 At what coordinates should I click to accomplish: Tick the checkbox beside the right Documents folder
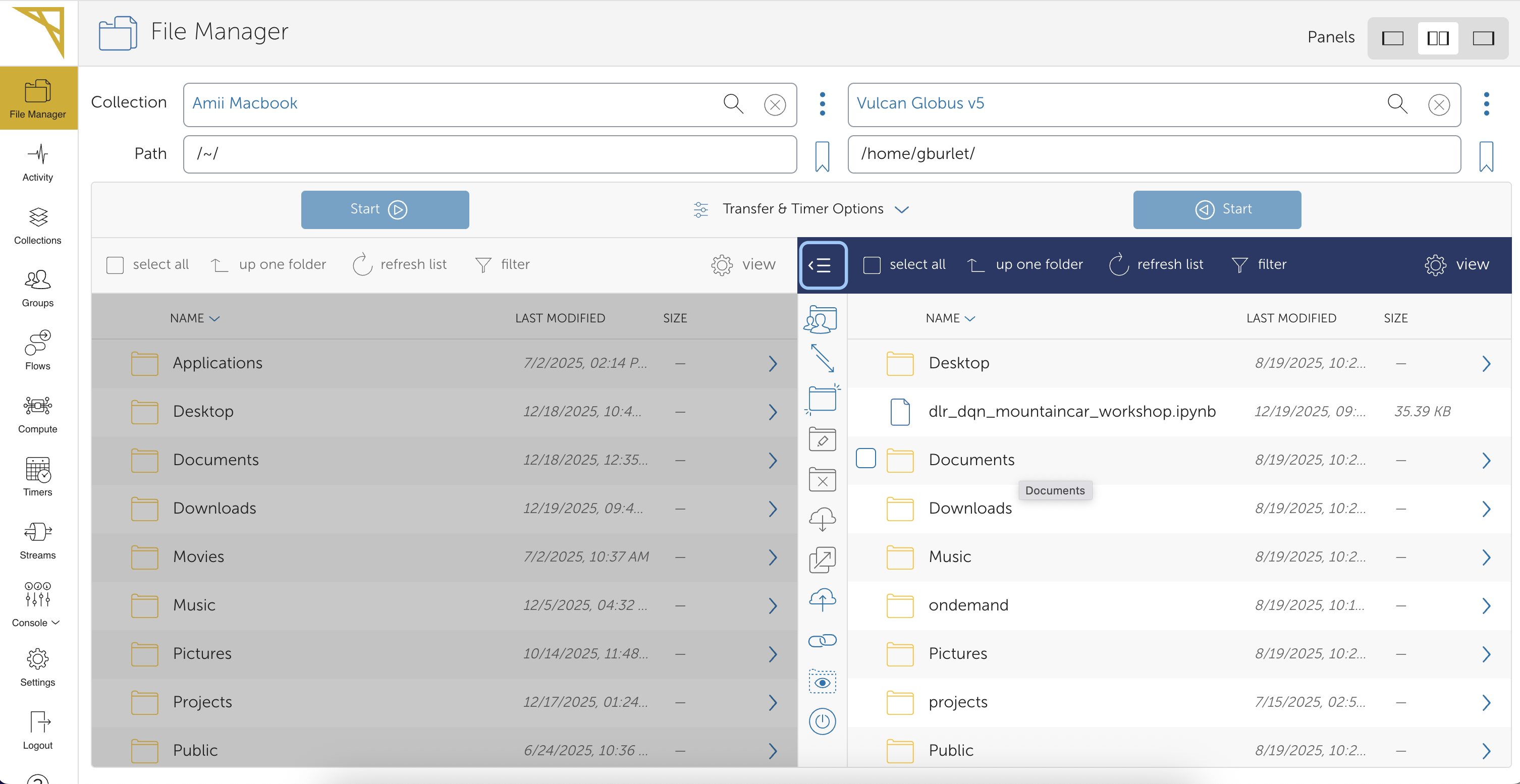(865, 459)
